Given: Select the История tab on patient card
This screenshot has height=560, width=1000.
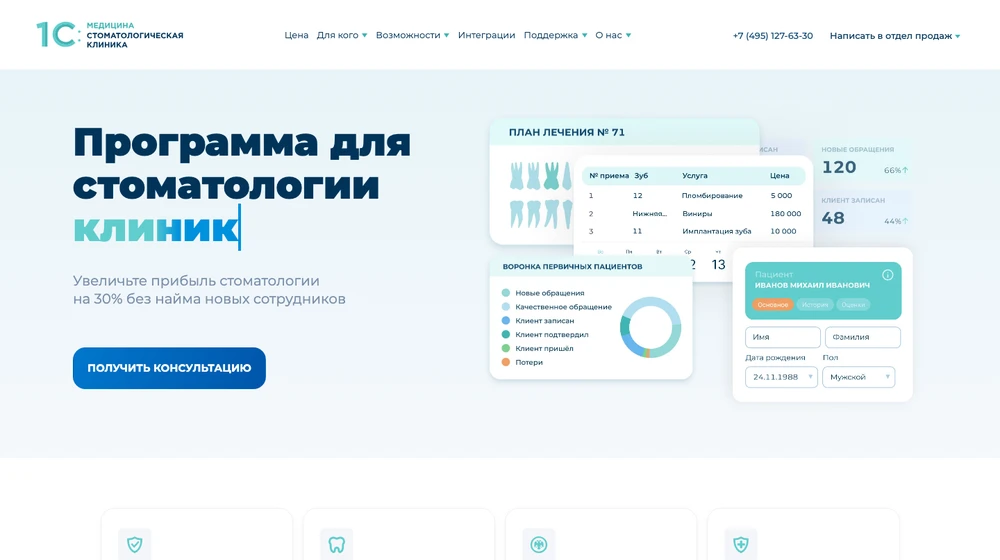Looking at the screenshot, I should pyautogui.click(x=814, y=305).
